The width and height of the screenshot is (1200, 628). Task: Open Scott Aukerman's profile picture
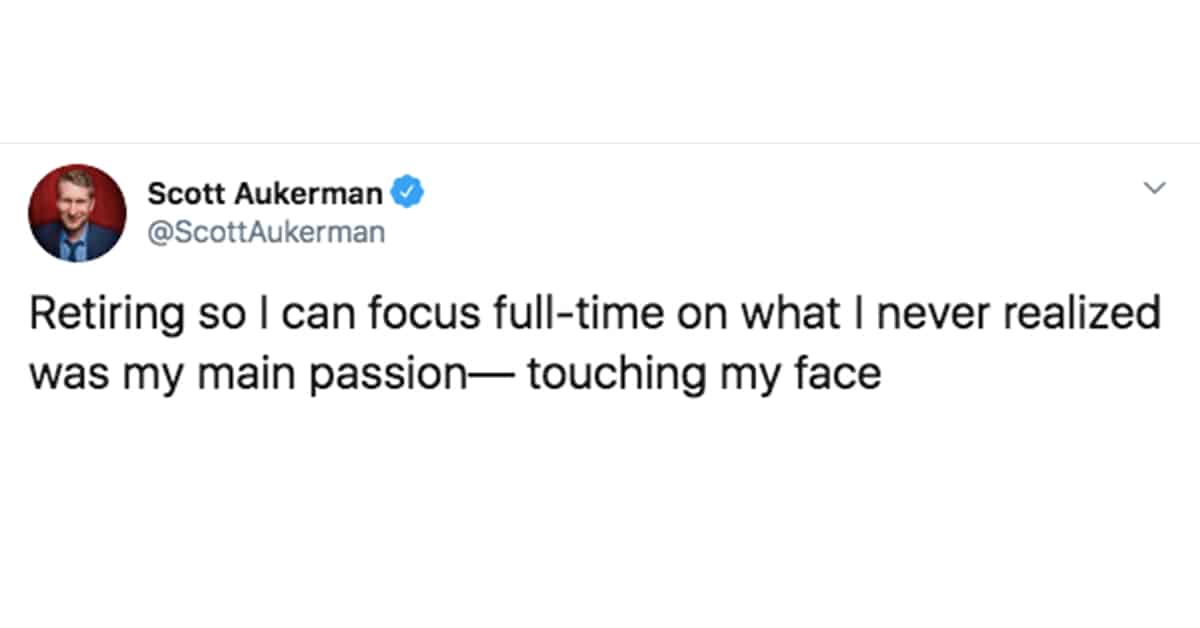point(78,213)
